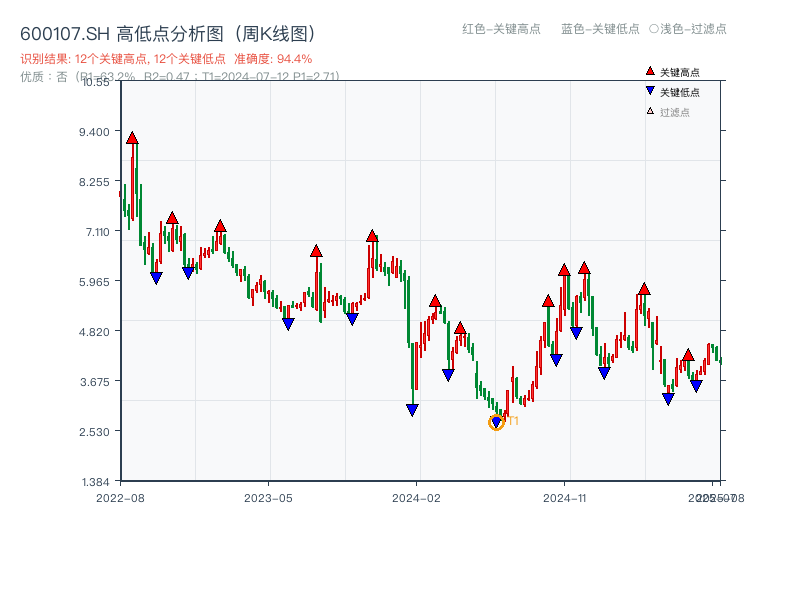The image size is (800, 600).
Task: Click the red triangle icon beside 关键高点 in the legend
Action: click(x=650, y=72)
